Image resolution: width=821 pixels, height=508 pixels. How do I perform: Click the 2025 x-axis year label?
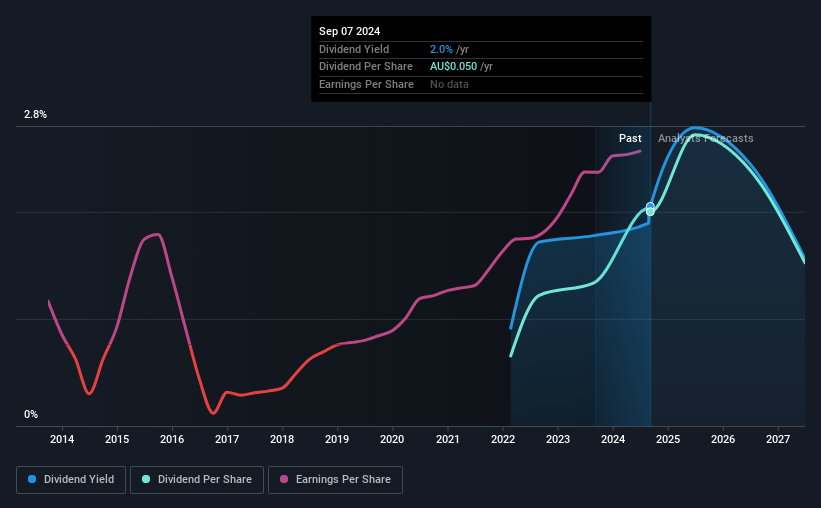pos(668,439)
